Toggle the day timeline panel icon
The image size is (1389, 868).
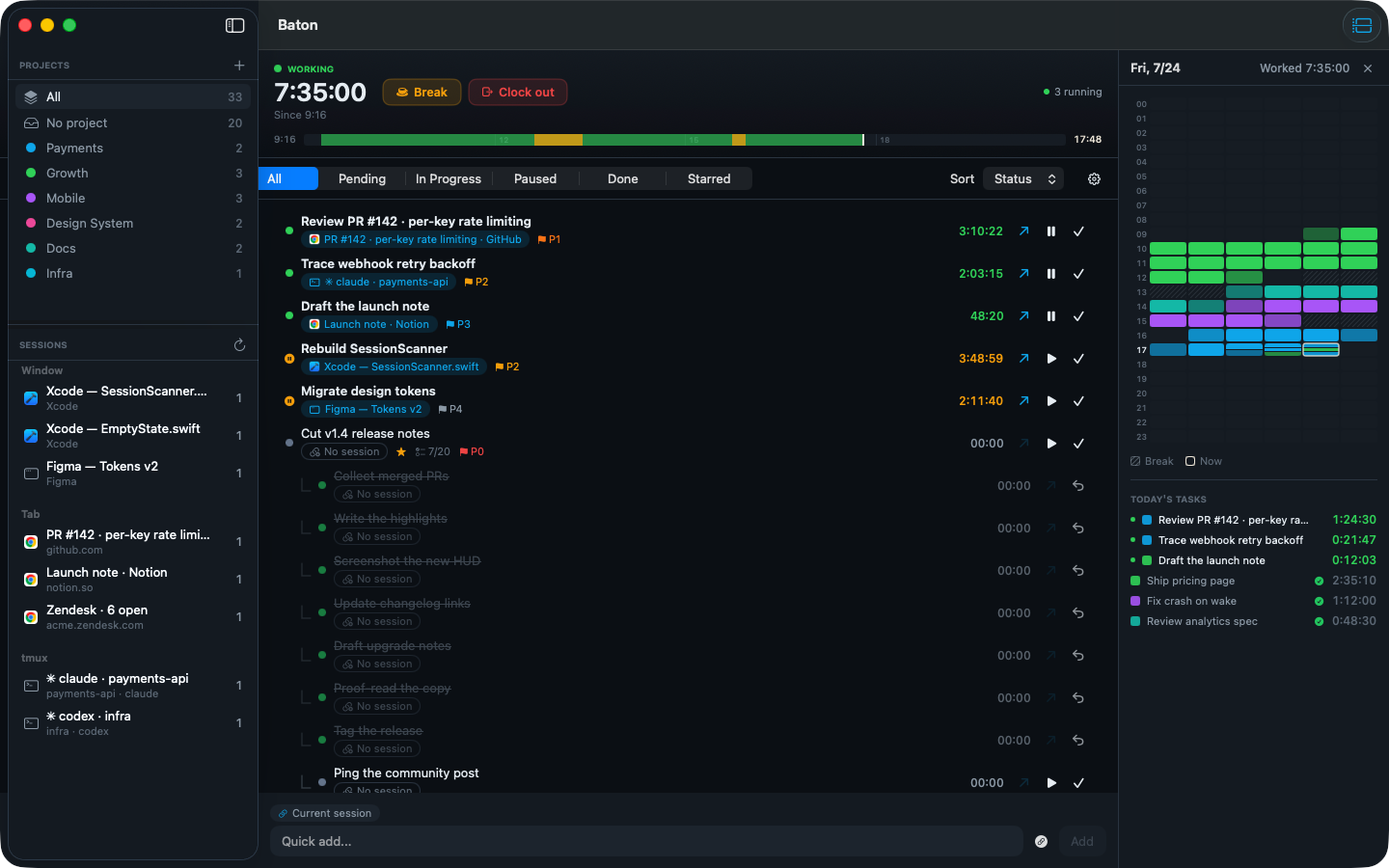coord(1362,25)
